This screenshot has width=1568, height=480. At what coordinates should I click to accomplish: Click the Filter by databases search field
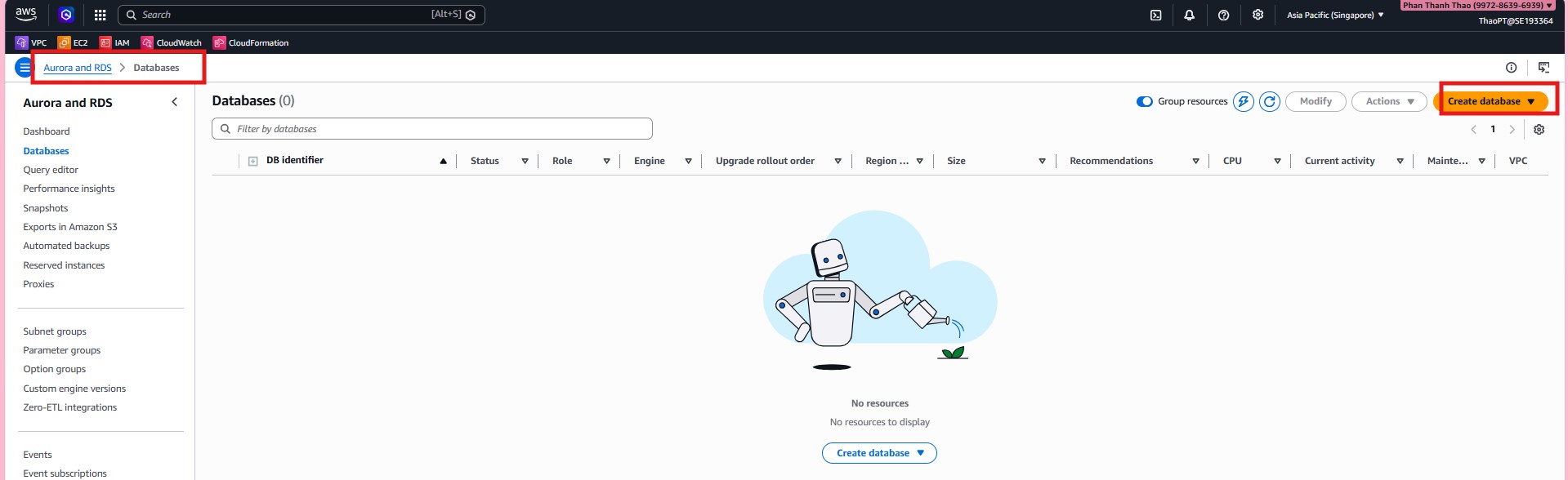433,129
